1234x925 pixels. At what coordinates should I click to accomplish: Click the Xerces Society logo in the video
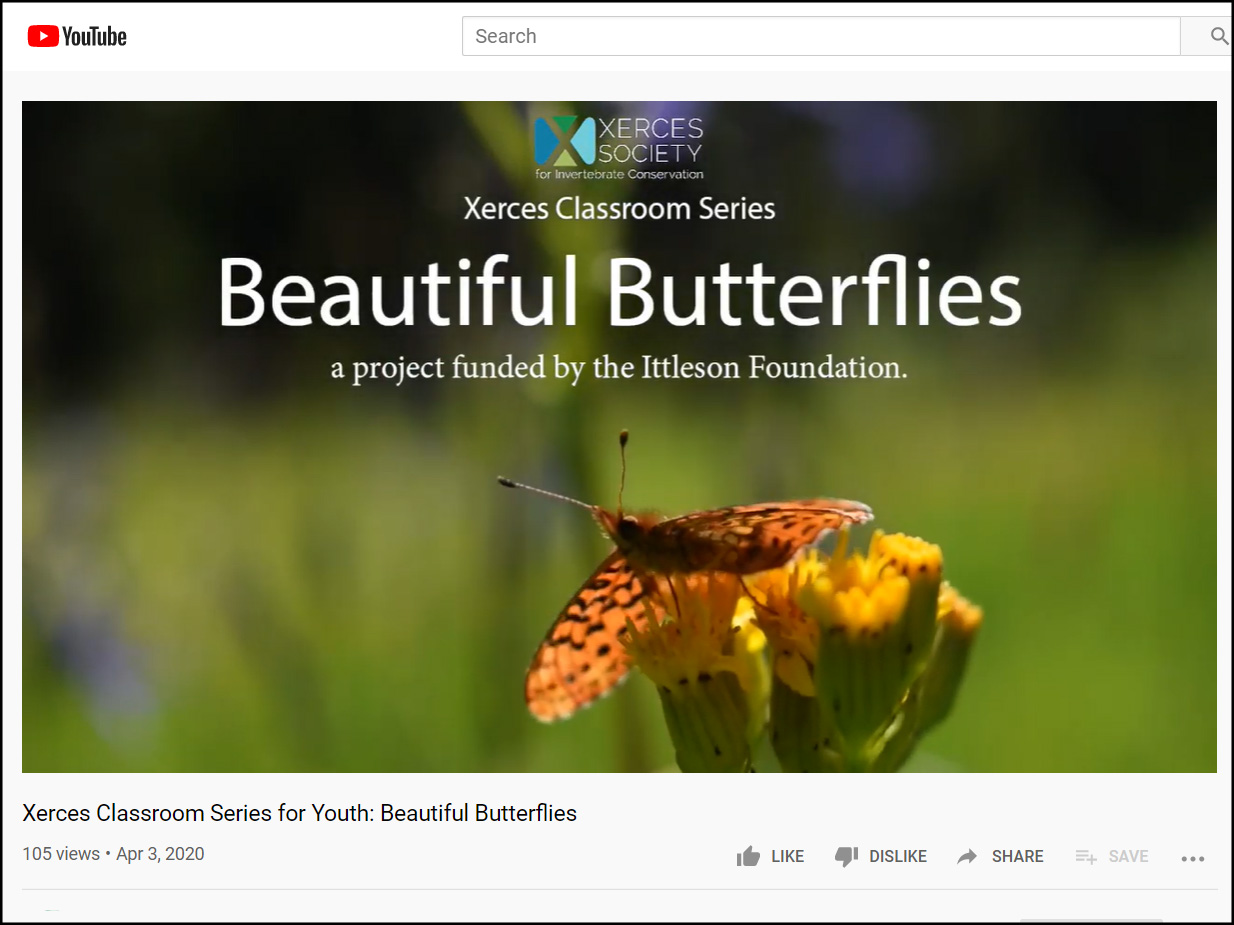(x=619, y=147)
